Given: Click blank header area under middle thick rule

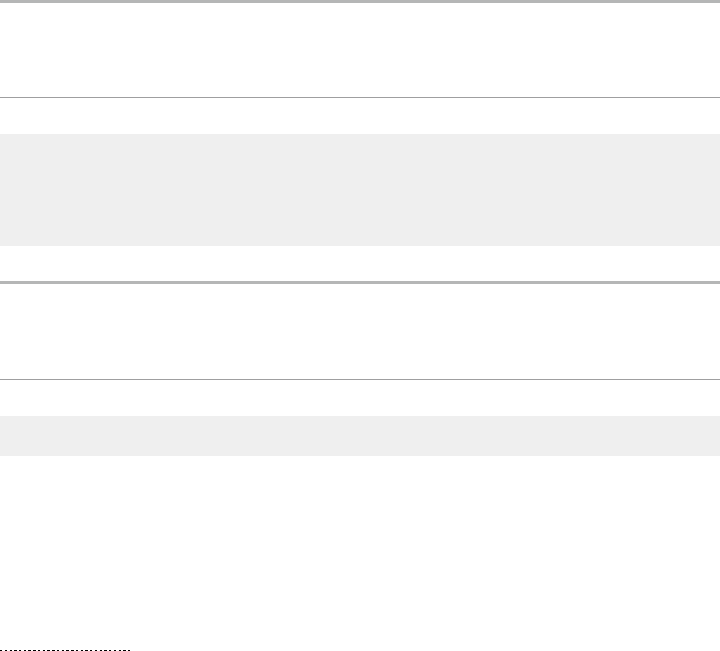Looking at the screenshot, I should (360, 331).
